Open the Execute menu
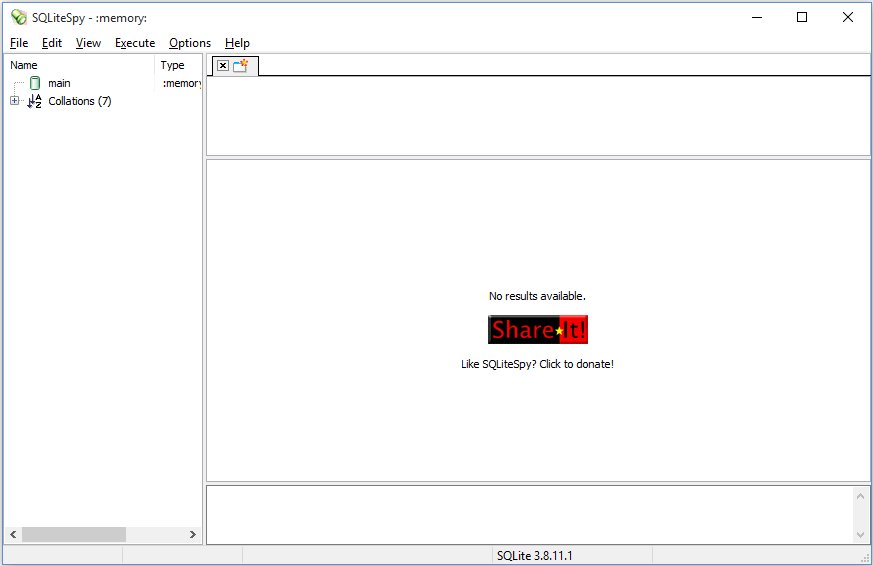Screen dimensions: 873x566 (x=135, y=43)
